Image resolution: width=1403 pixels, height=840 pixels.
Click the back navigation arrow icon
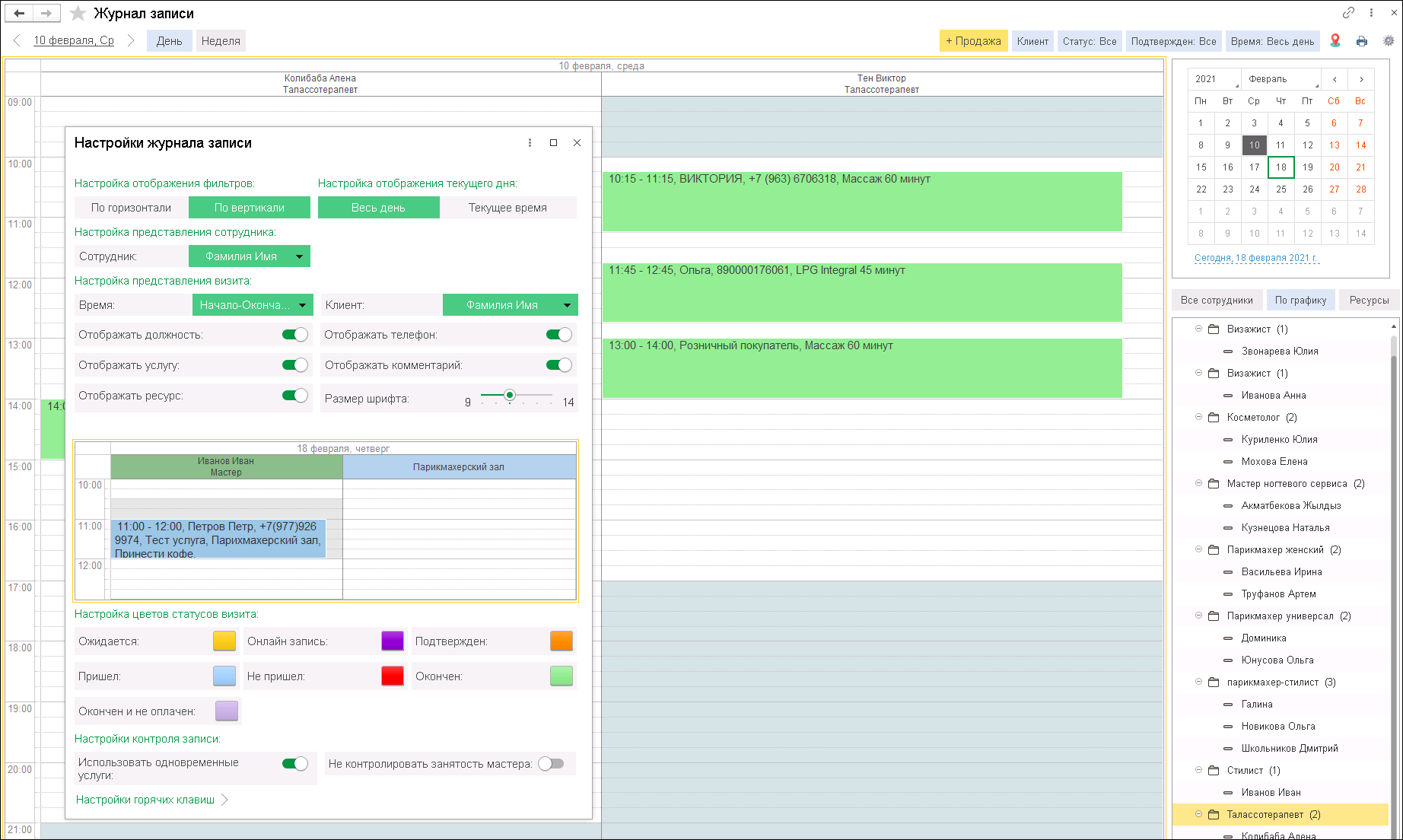pos(19,13)
